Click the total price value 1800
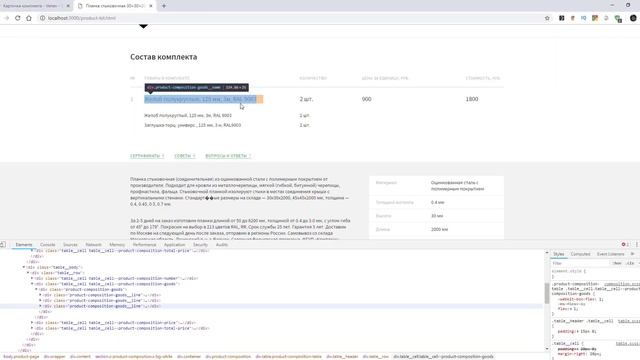 click(x=472, y=99)
